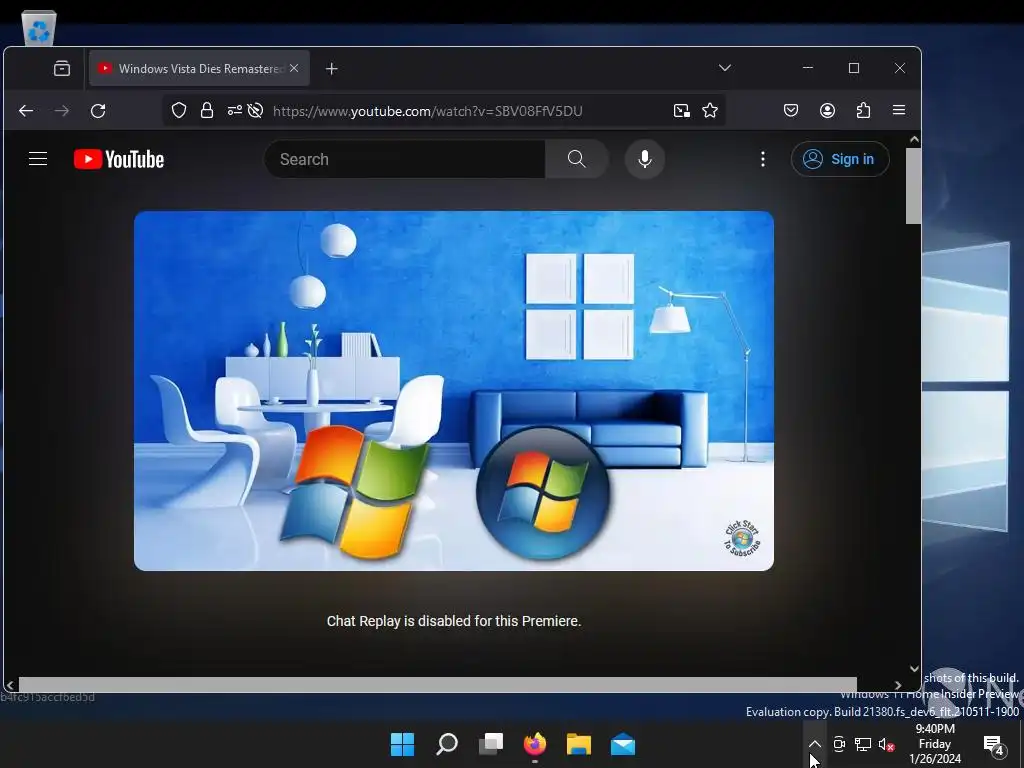Viewport: 1024px width, 768px height.
Task: Click the YouTube Search box
Action: coord(405,159)
